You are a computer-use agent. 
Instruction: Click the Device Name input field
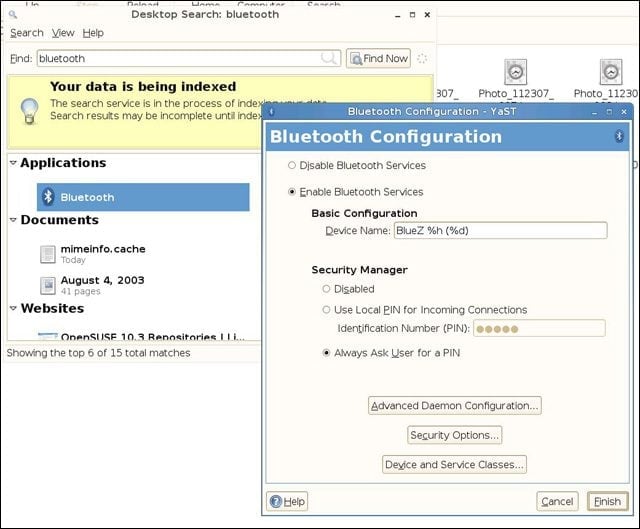click(500, 231)
